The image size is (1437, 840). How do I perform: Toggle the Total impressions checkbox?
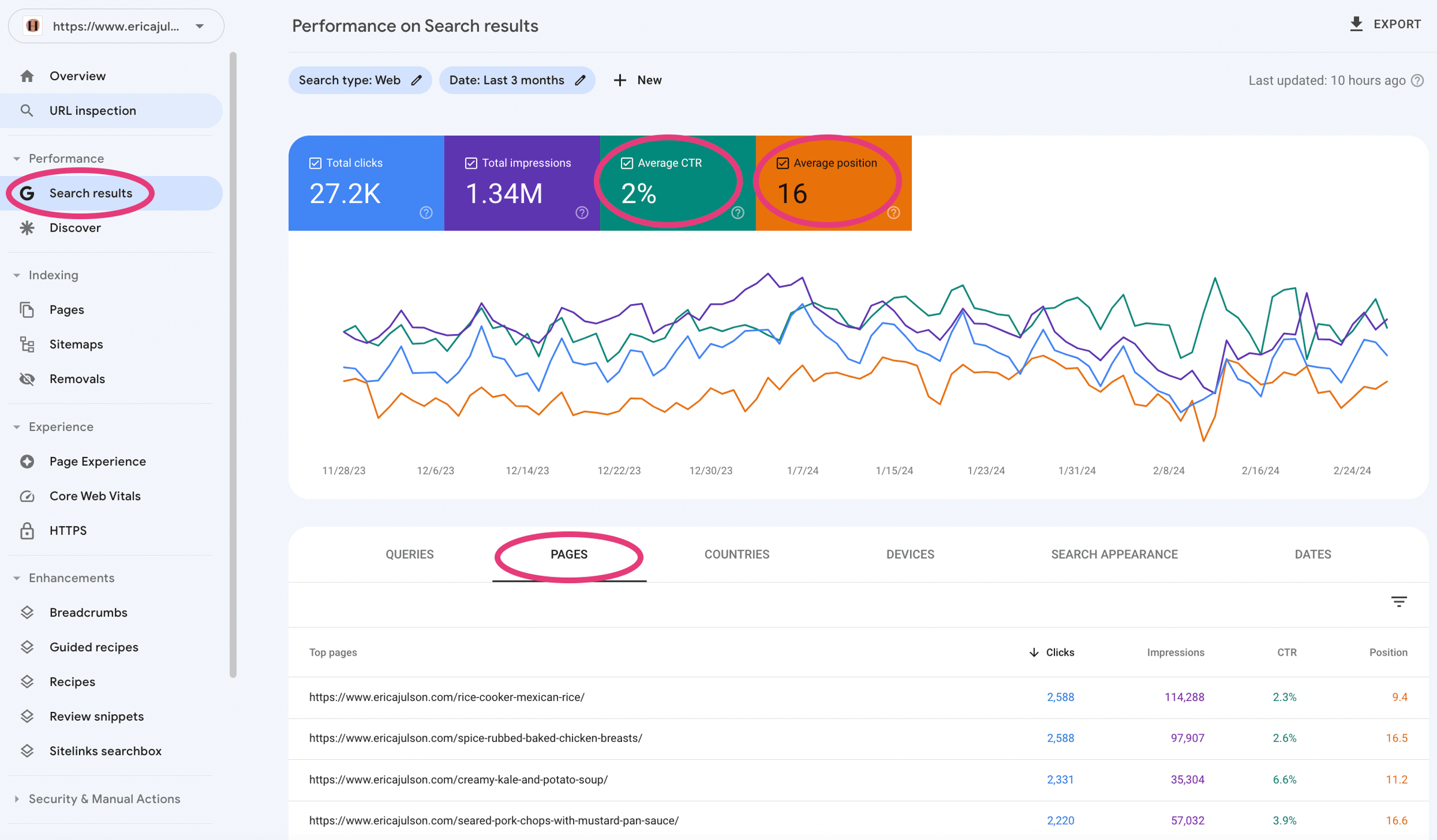tap(471, 163)
